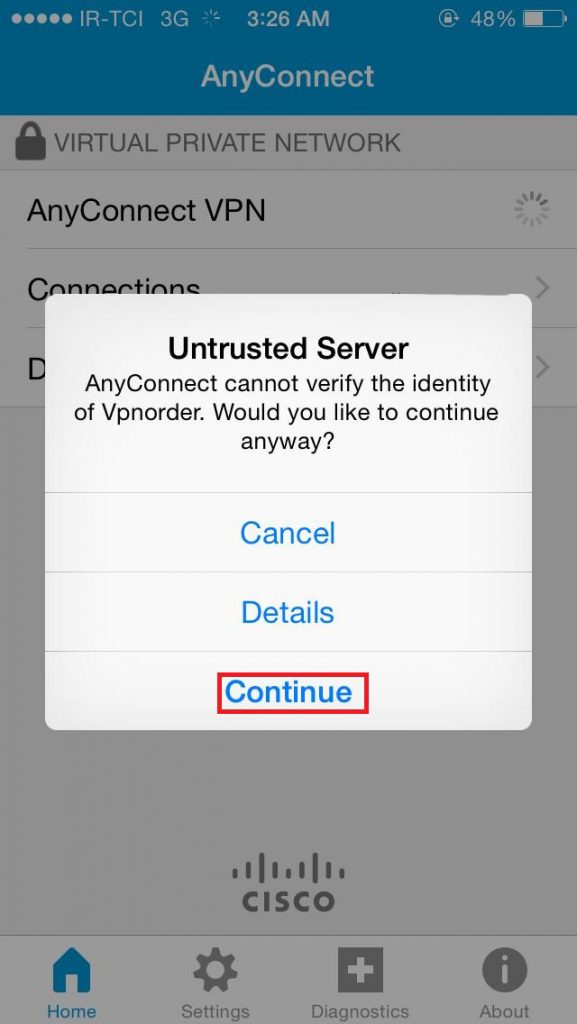Expand the Connections row chevron

(542, 287)
